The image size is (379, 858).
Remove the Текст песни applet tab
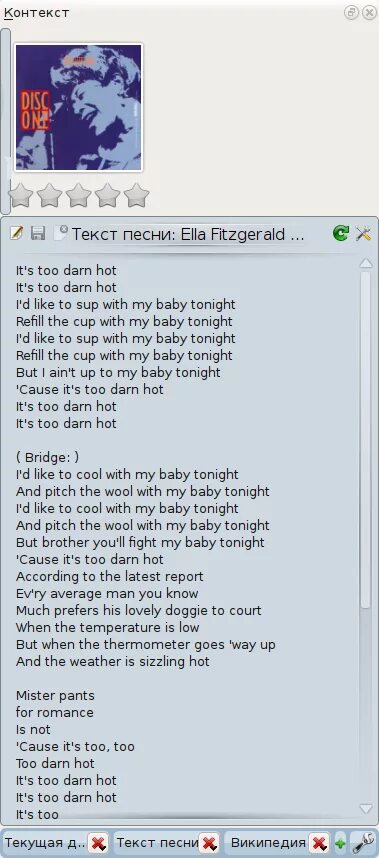[208, 843]
